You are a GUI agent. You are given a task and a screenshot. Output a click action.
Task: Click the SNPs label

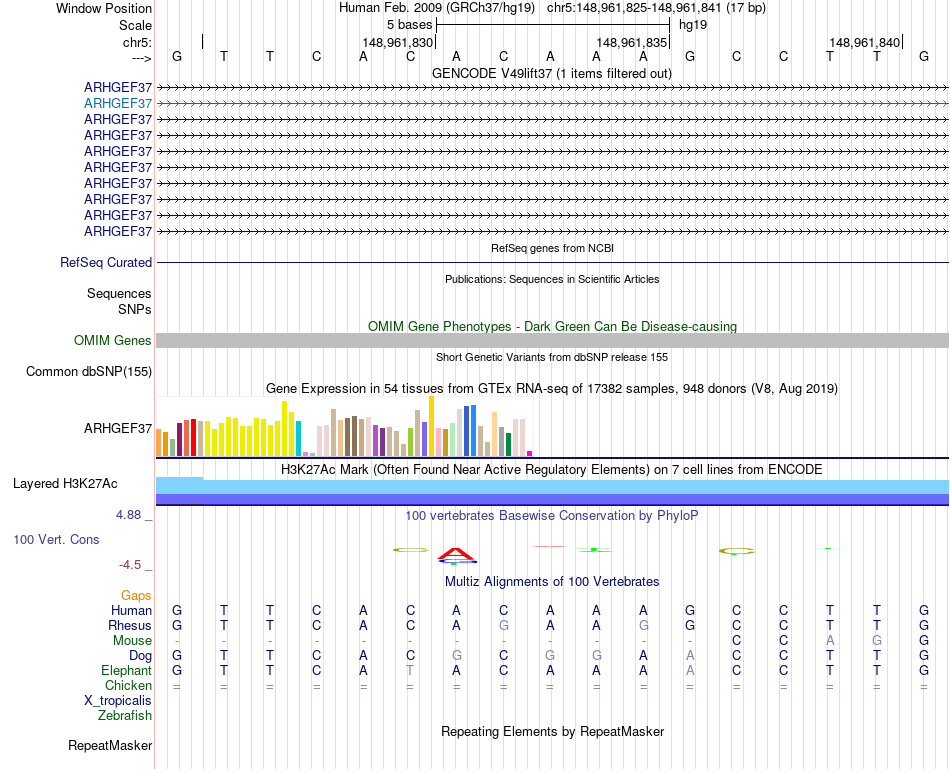[135, 309]
